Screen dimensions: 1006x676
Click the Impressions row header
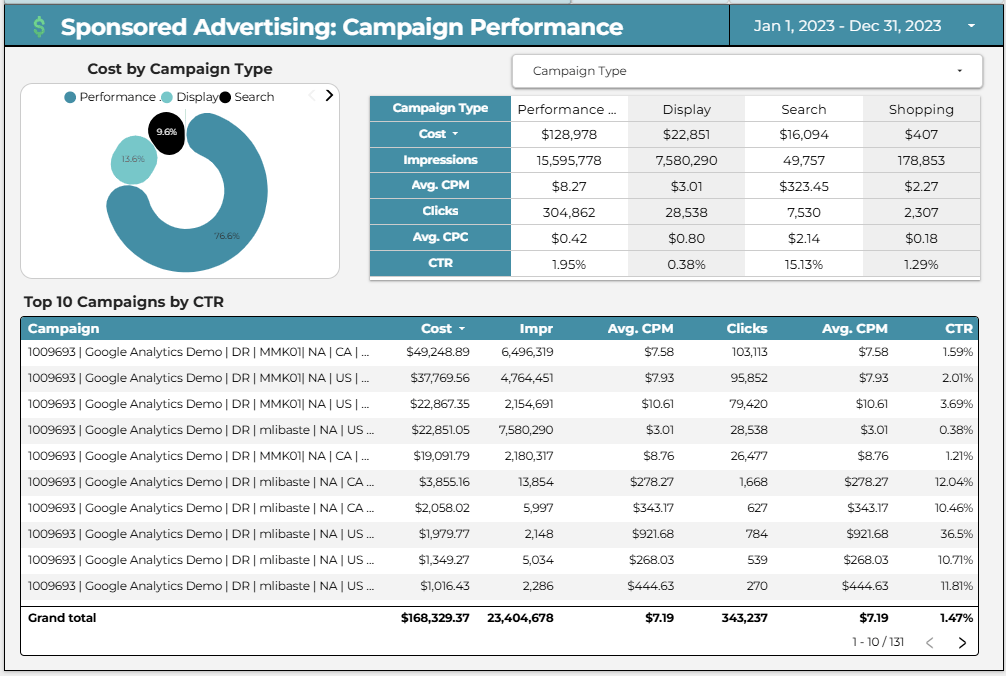tap(440, 160)
